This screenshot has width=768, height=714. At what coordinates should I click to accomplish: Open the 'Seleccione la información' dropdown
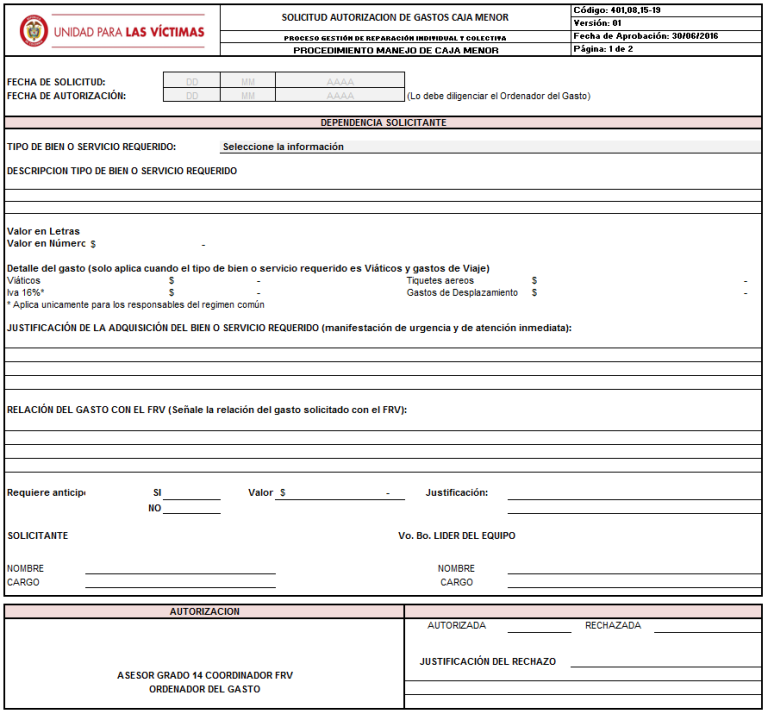pos(490,146)
